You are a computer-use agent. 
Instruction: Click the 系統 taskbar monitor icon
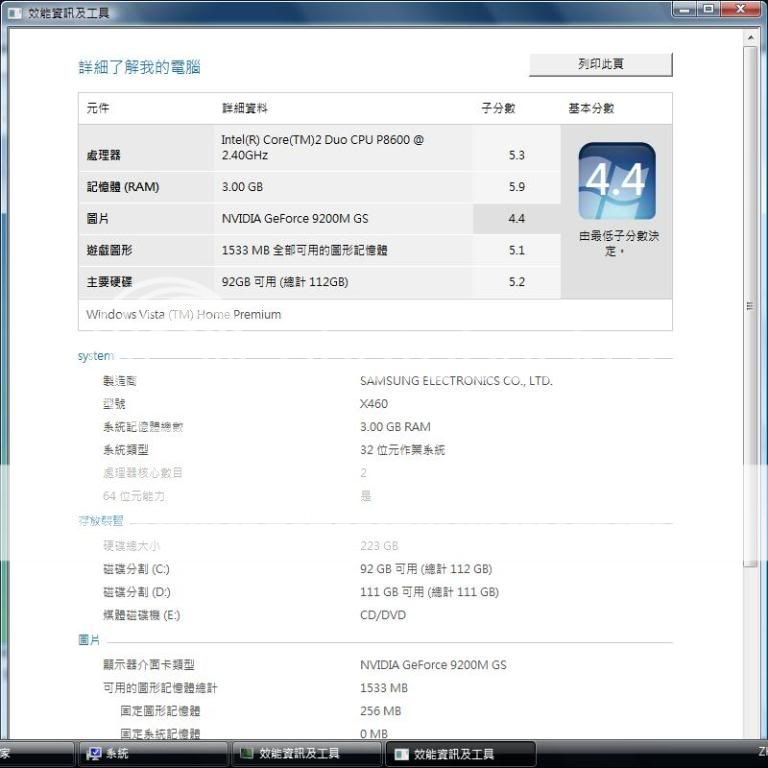[94, 753]
